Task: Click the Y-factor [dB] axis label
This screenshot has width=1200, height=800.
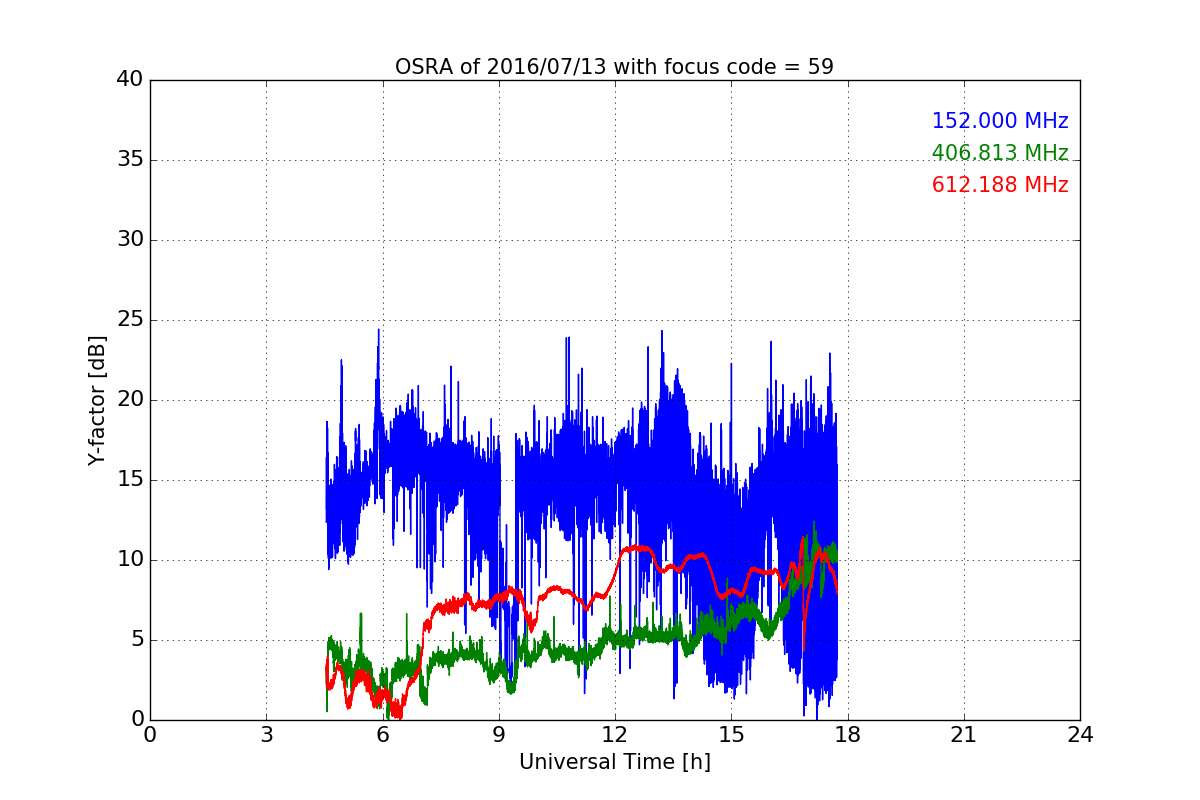Action: click(x=96, y=400)
